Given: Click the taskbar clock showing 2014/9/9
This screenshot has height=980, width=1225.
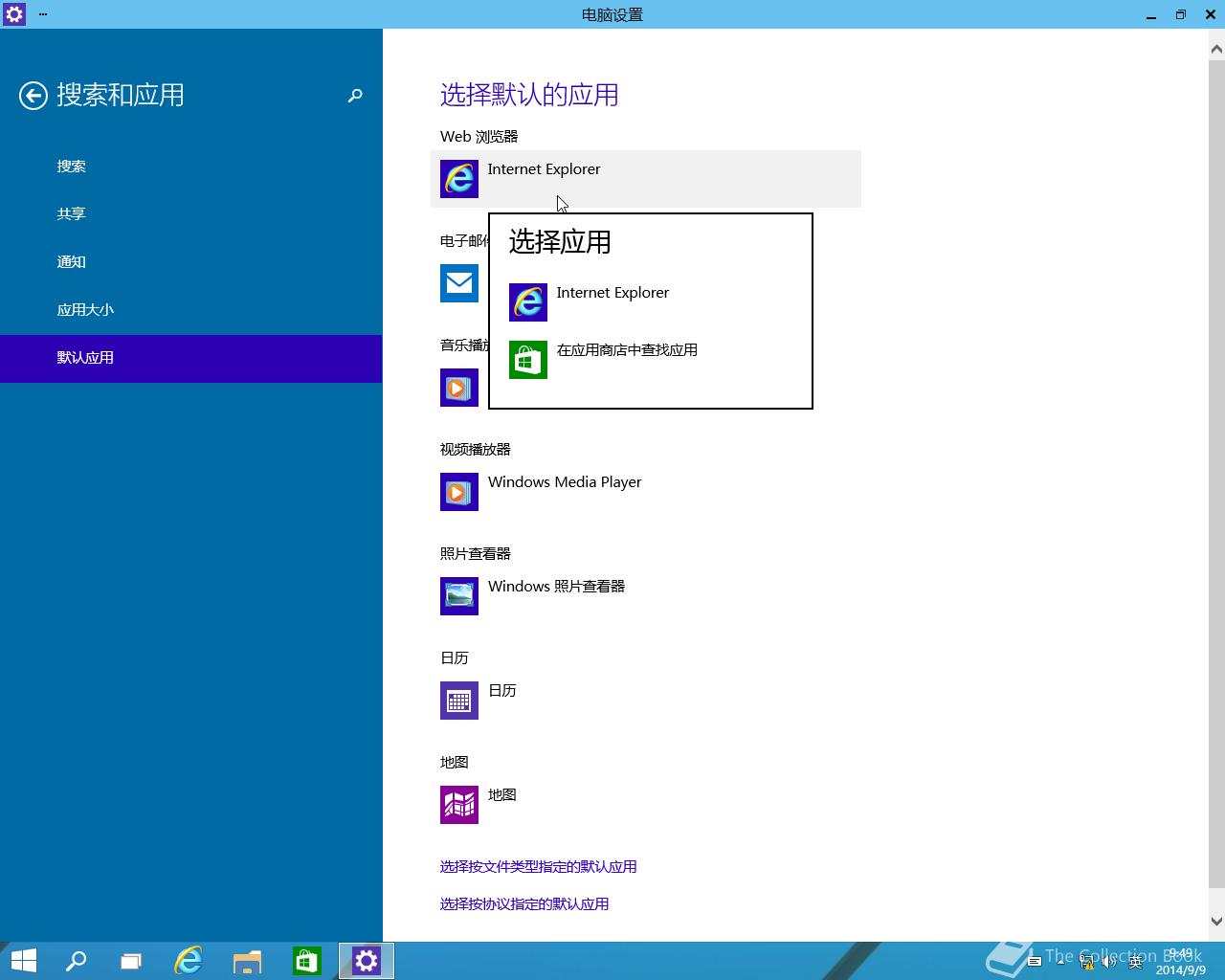Looking at the screenshot, I should click(1181, 962).
